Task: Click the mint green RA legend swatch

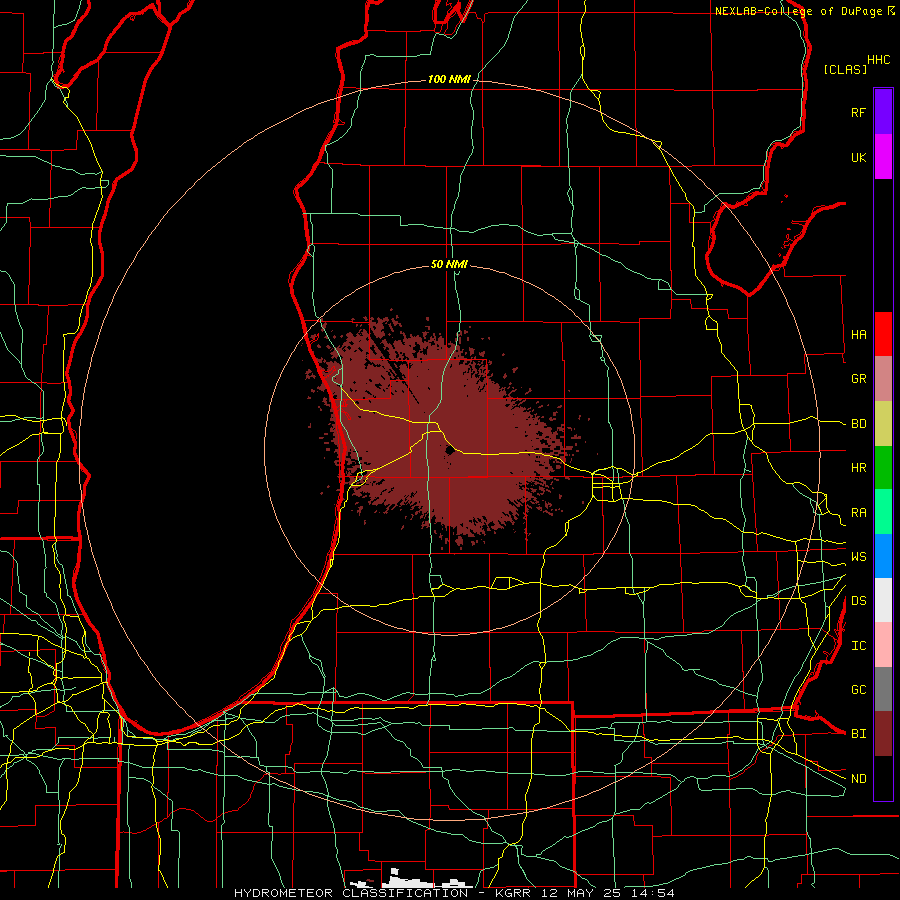Action: (x=883, y=512)
